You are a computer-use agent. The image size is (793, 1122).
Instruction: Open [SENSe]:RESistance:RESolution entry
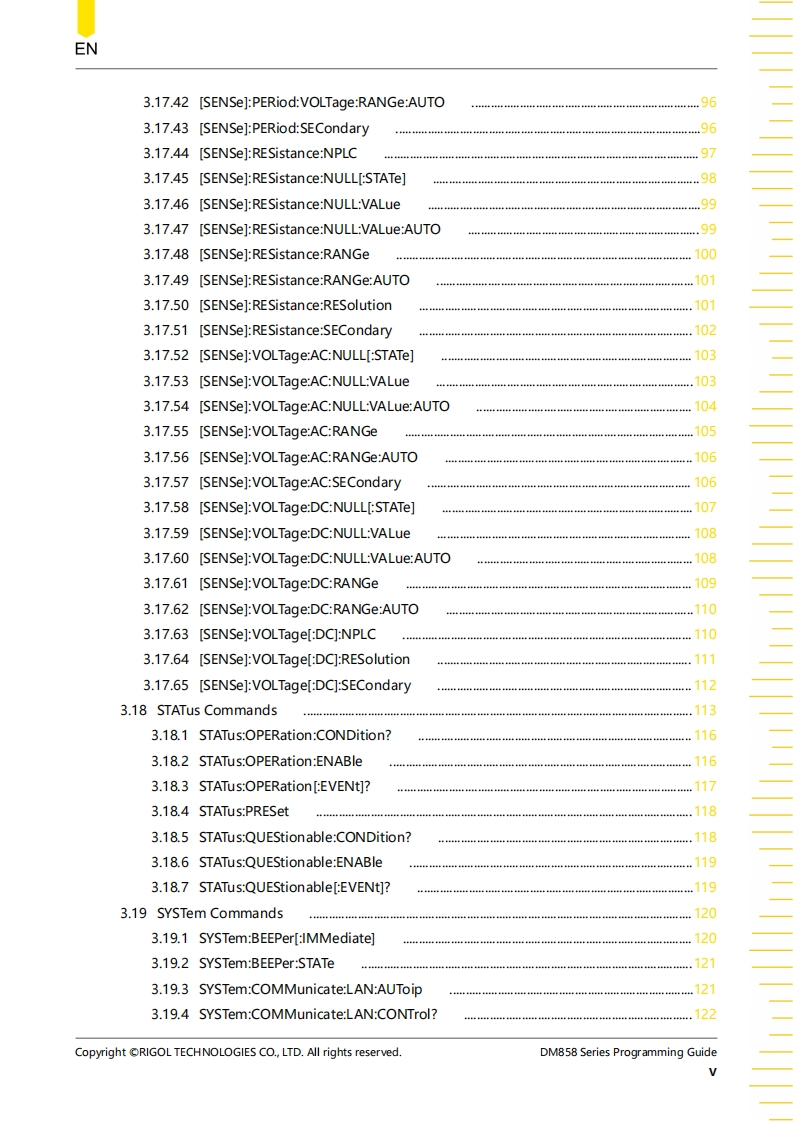(x=295, y=305)
